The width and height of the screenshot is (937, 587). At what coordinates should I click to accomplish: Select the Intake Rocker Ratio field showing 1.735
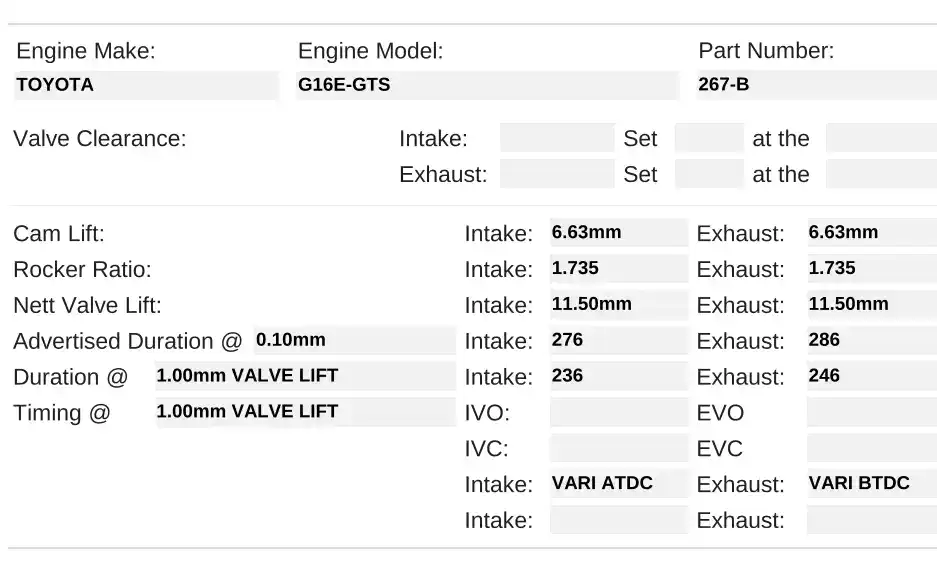click(618, 268)
